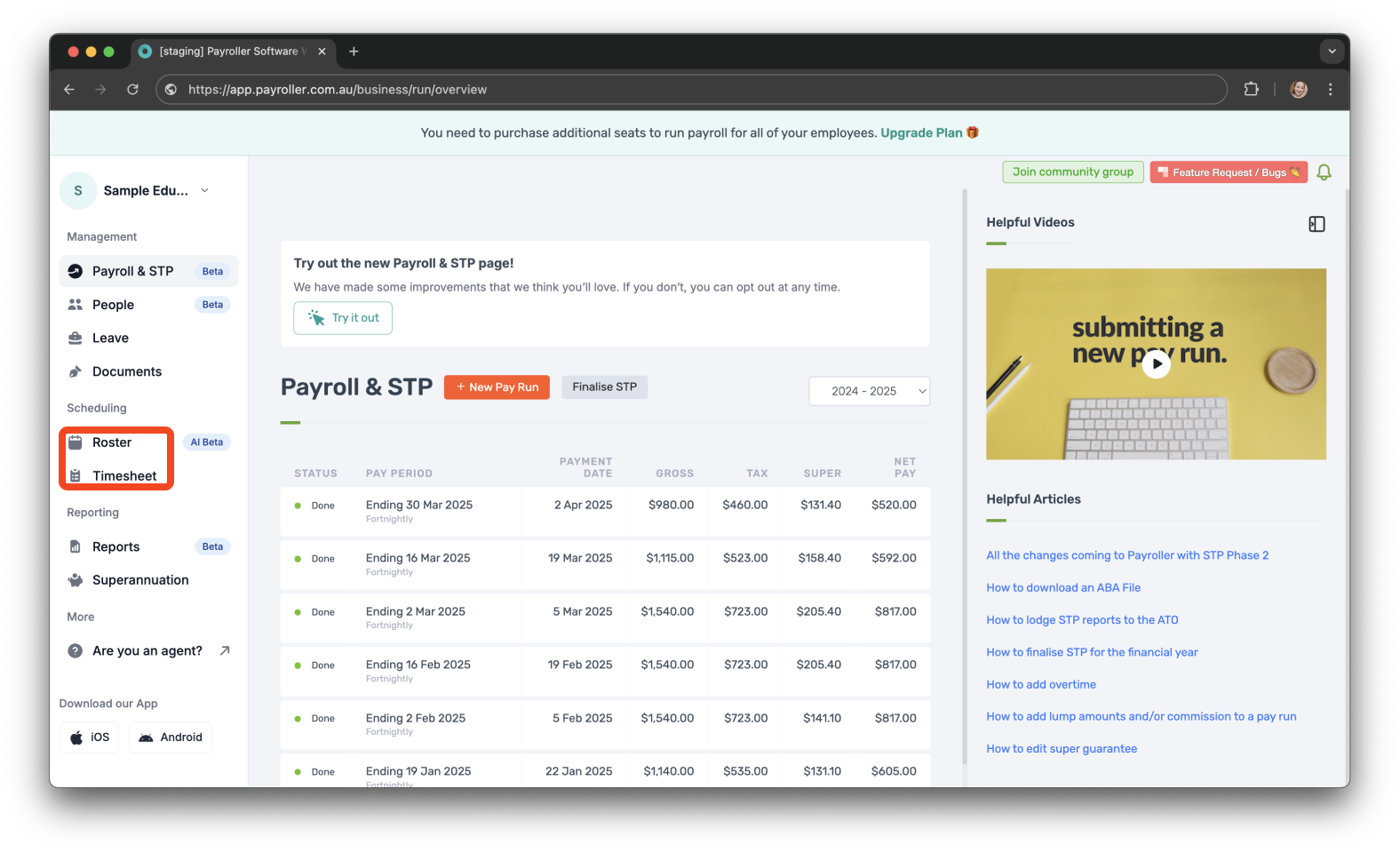
Task: Click the notification bell icon
Action: [1324, 172]
